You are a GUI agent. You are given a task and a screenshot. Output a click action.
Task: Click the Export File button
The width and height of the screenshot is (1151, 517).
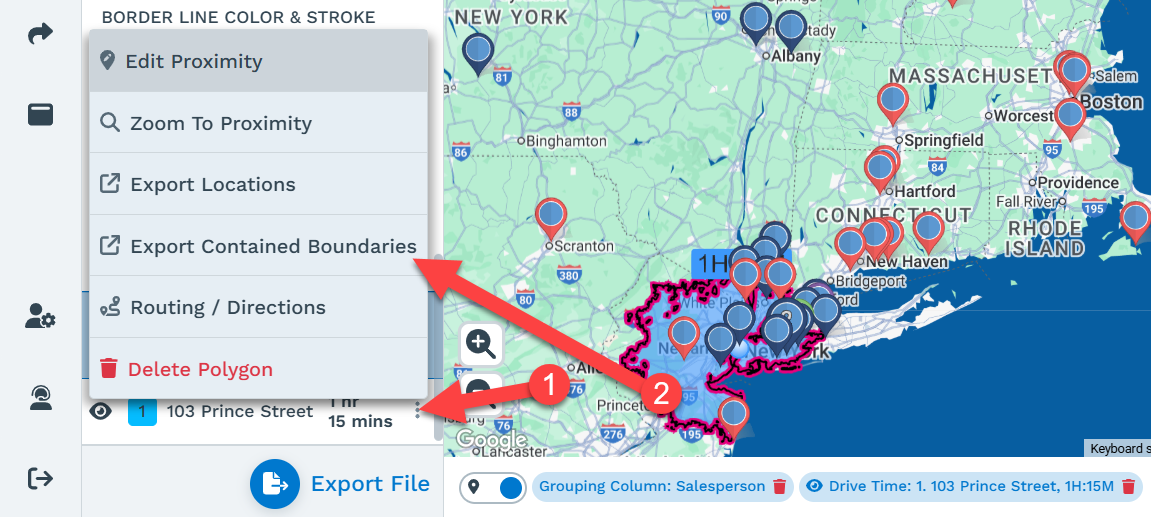(x=340, y=484)
